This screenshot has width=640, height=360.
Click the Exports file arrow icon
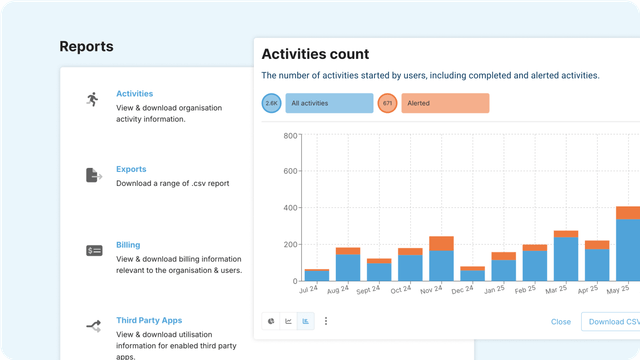pyautogui.click(x=94, y=175)
